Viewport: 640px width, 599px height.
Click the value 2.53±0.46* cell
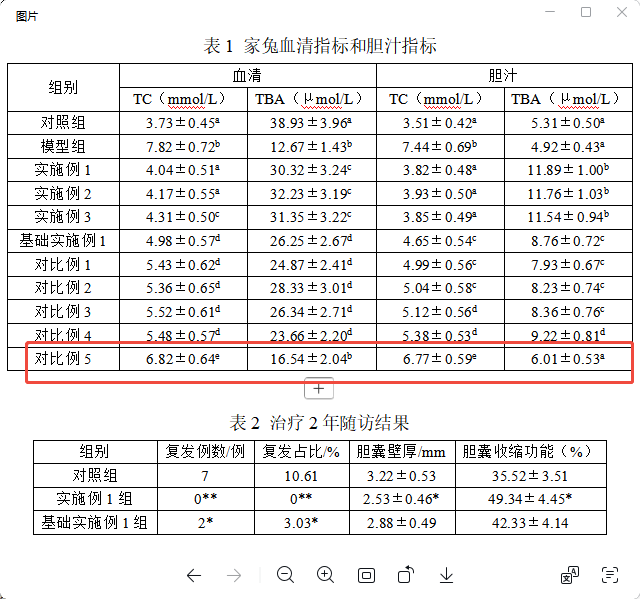(402, 499)
